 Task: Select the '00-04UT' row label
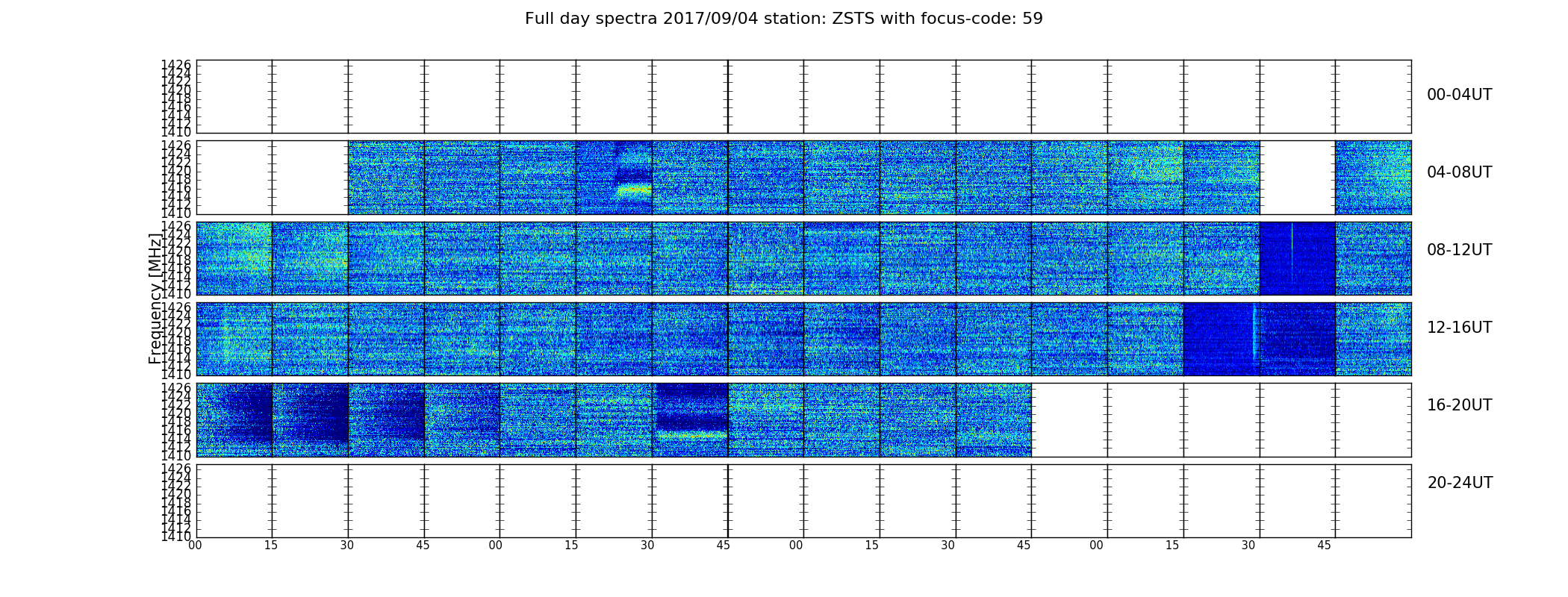1460,95
